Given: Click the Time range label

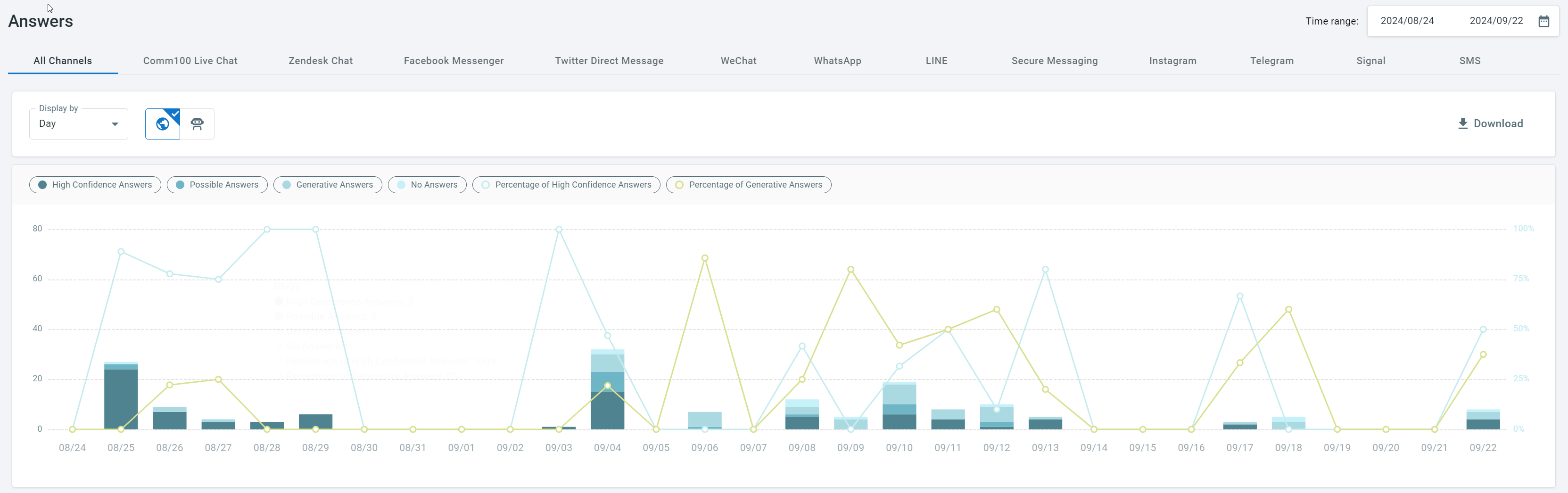Looking at the screenshot, I should pos(1332,21).
